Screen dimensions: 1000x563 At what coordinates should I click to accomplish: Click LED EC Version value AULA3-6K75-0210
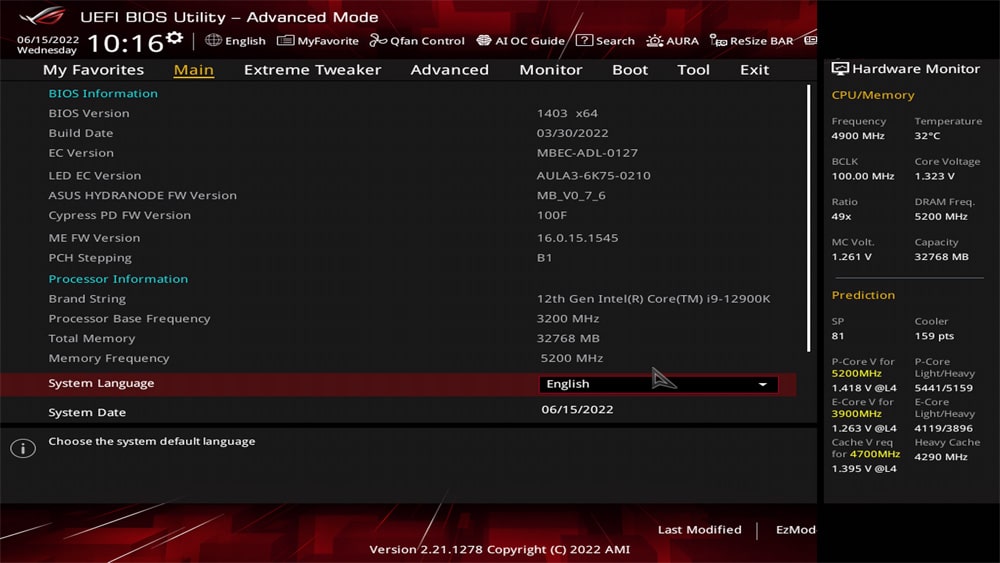[x=593, y=175]
